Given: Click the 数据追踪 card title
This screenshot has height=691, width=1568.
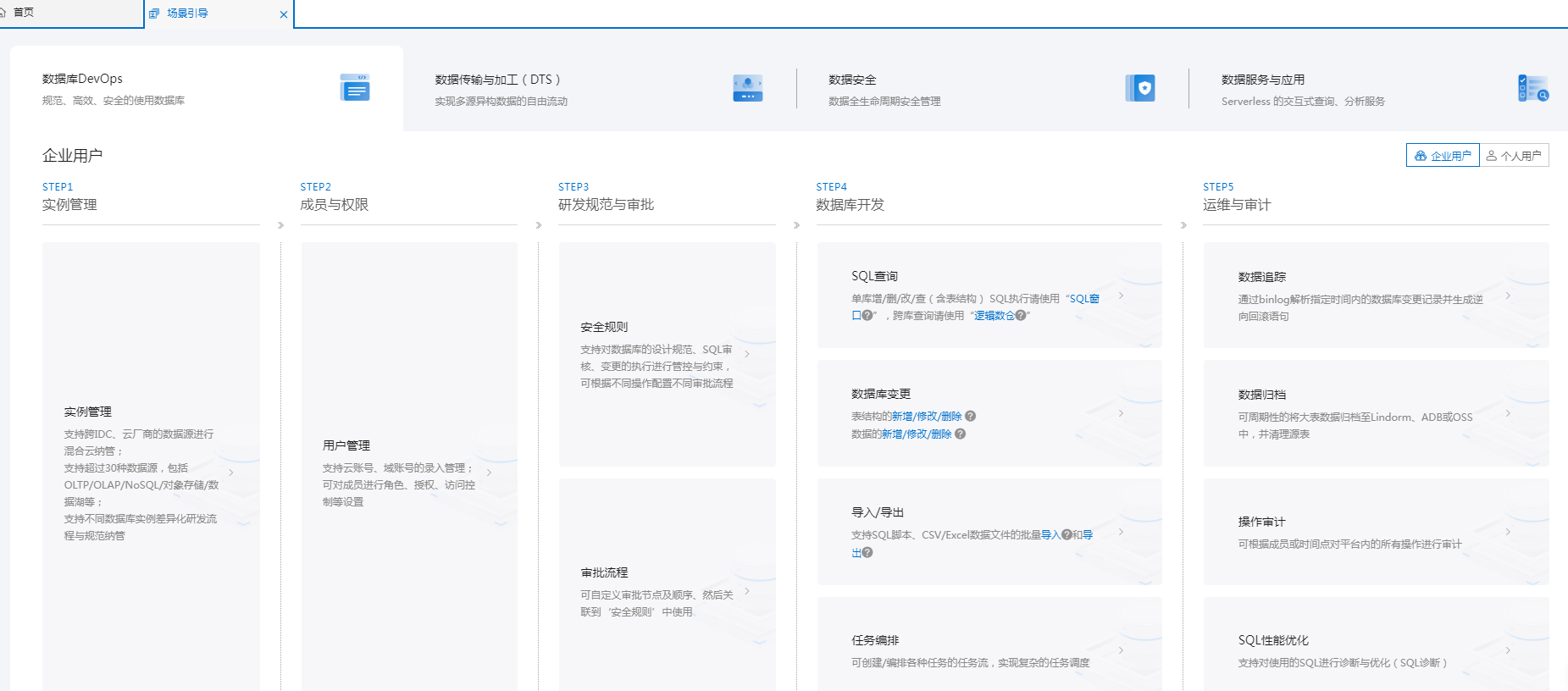Looking at the screenshot, I should click(x=1262, y=277).
